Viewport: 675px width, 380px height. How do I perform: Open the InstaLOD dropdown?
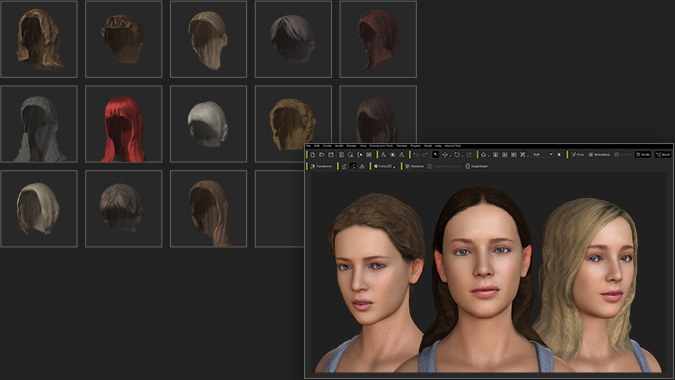[384, 166]
